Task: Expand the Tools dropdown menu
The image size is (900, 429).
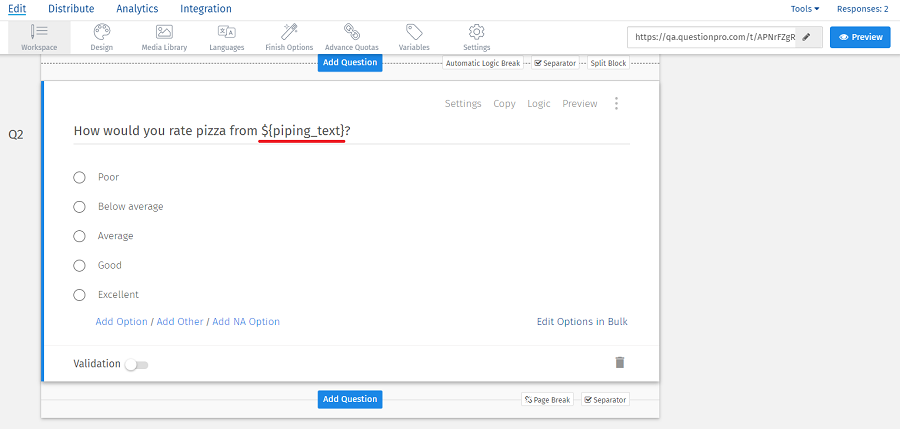Action: 804,9
